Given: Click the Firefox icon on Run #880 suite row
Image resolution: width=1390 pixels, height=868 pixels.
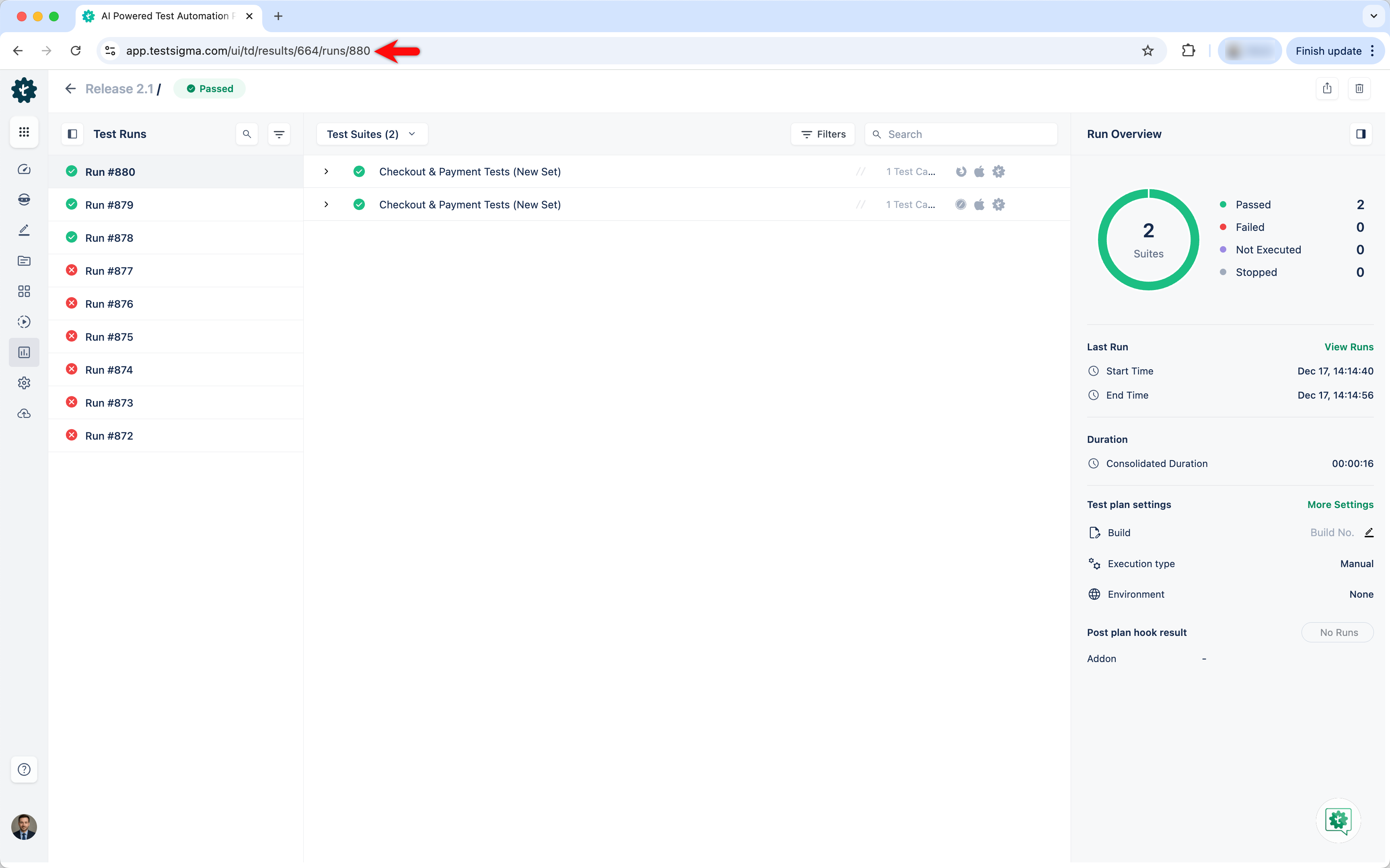Looking at the screenshot, I should [961, 171].
